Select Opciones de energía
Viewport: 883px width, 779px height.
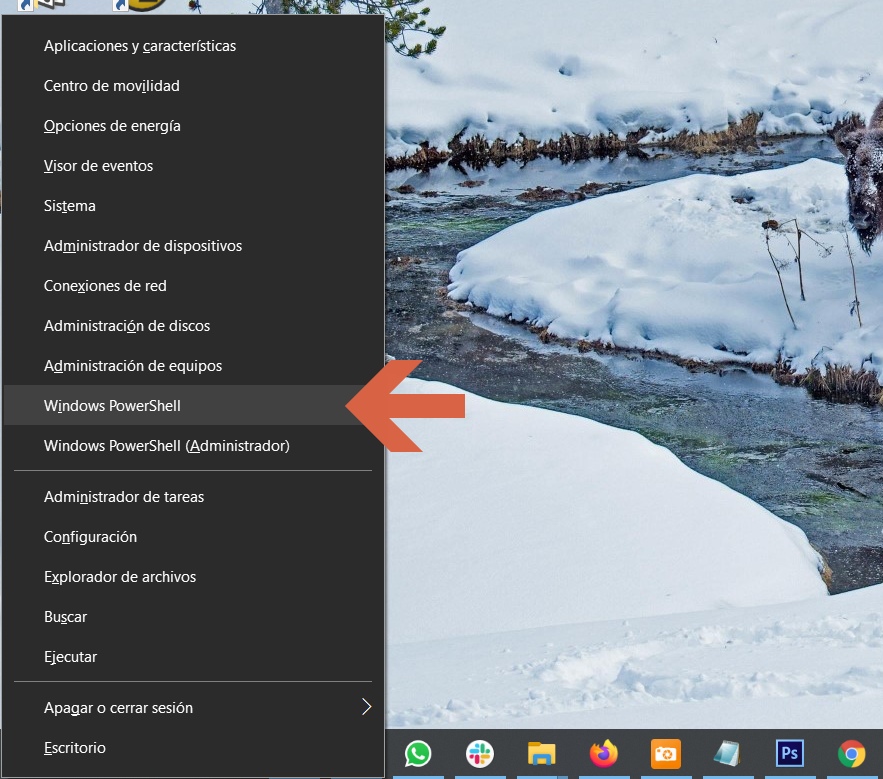(x=193, y=126)
